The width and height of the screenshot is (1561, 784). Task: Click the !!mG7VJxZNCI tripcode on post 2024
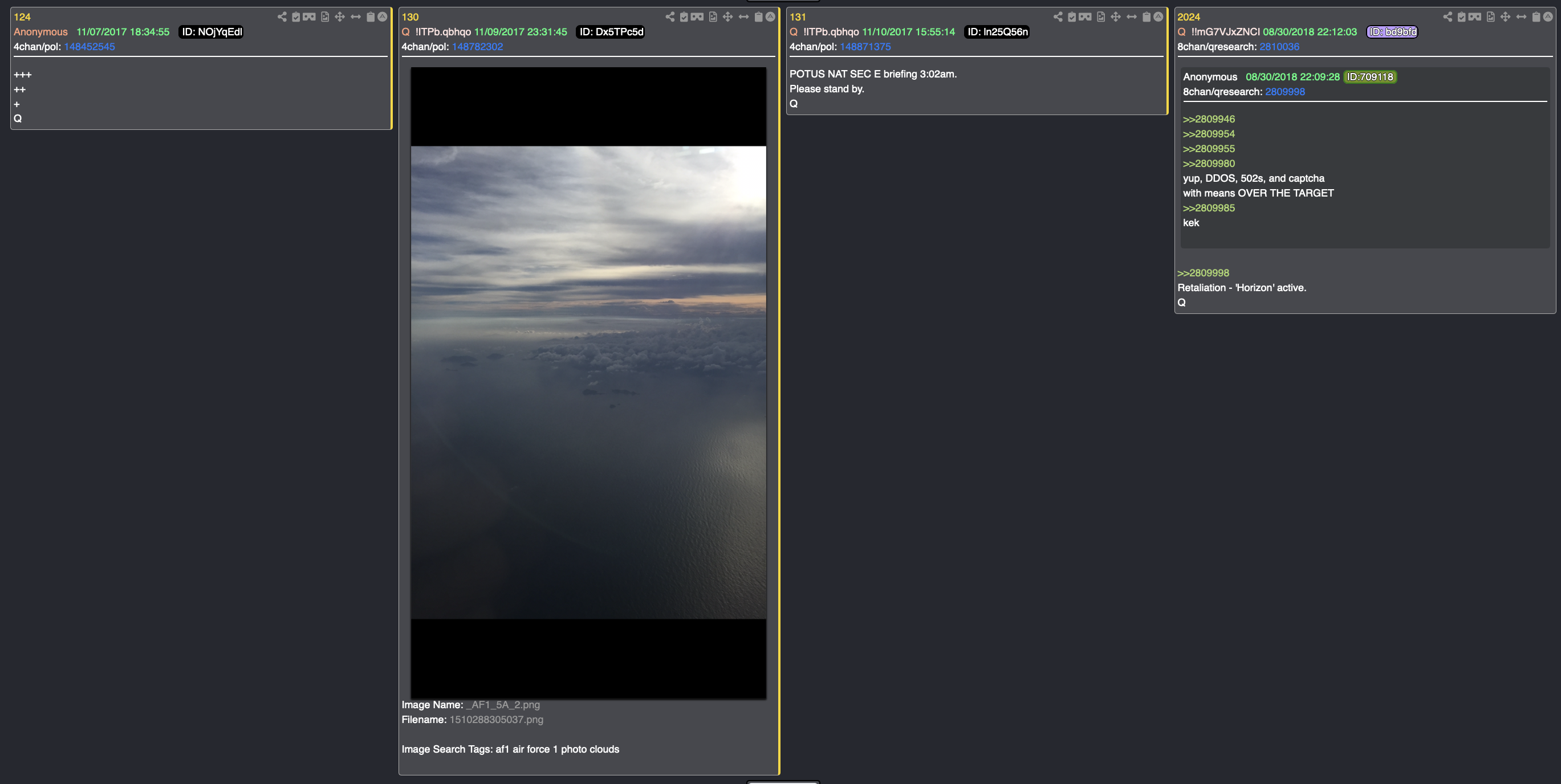1225,32
